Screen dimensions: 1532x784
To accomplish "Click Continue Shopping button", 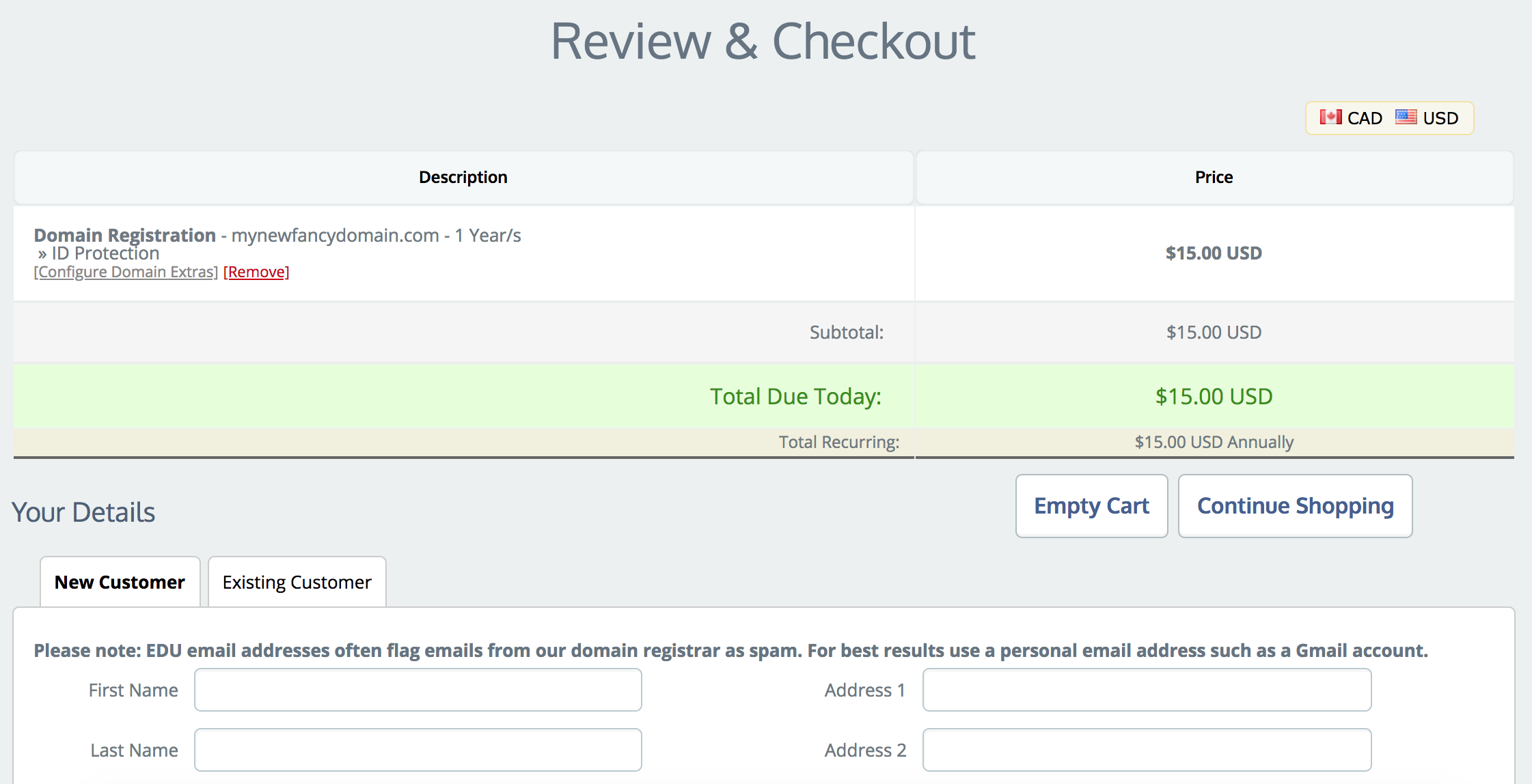I will (x=1295, y=506).
